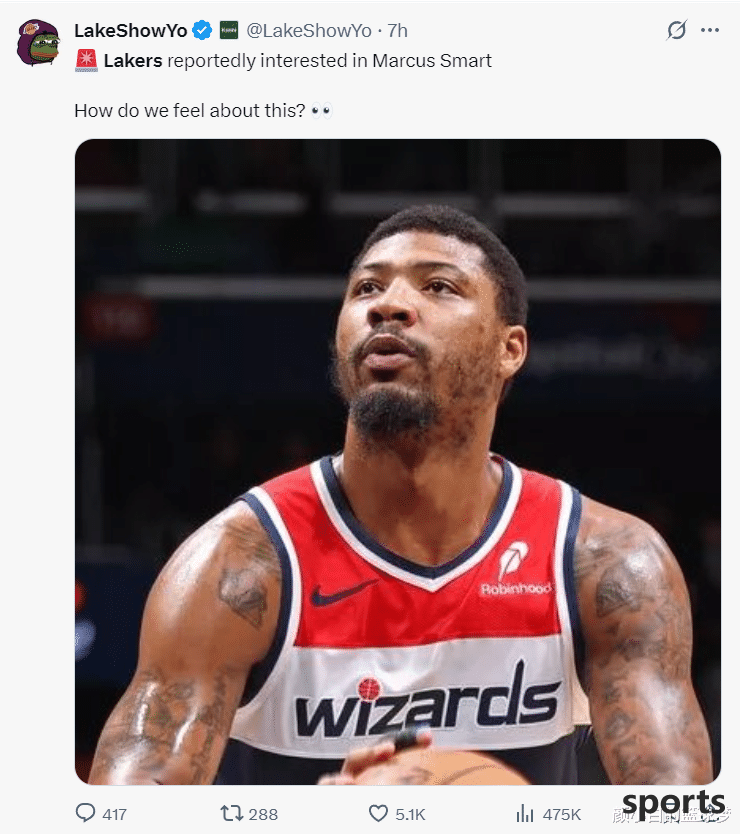Click the 5.1K likes count

[410, 814]
